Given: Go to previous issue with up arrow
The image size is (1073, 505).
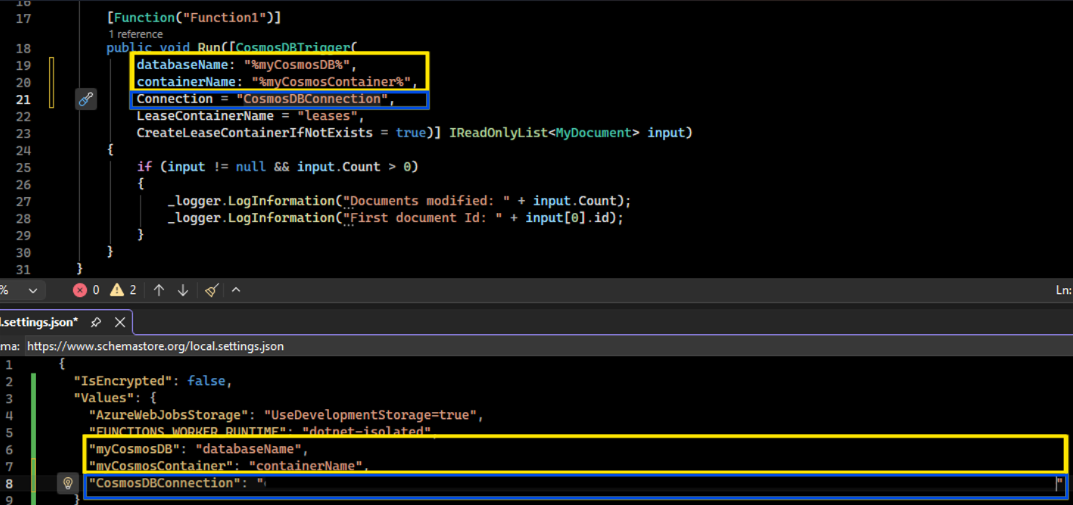Looking at the screenshot, I should tap(159, 290).
